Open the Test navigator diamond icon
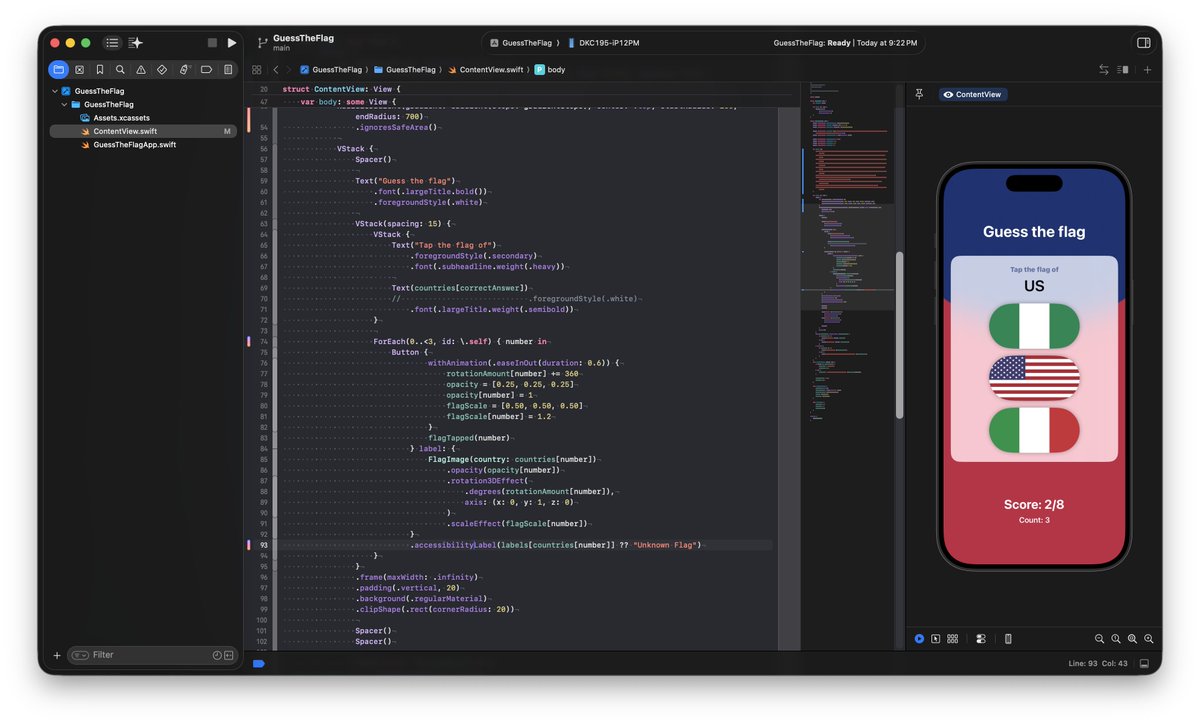This screenshot has width=1200, height=725. pyautogui.click(x=162, y=70)
